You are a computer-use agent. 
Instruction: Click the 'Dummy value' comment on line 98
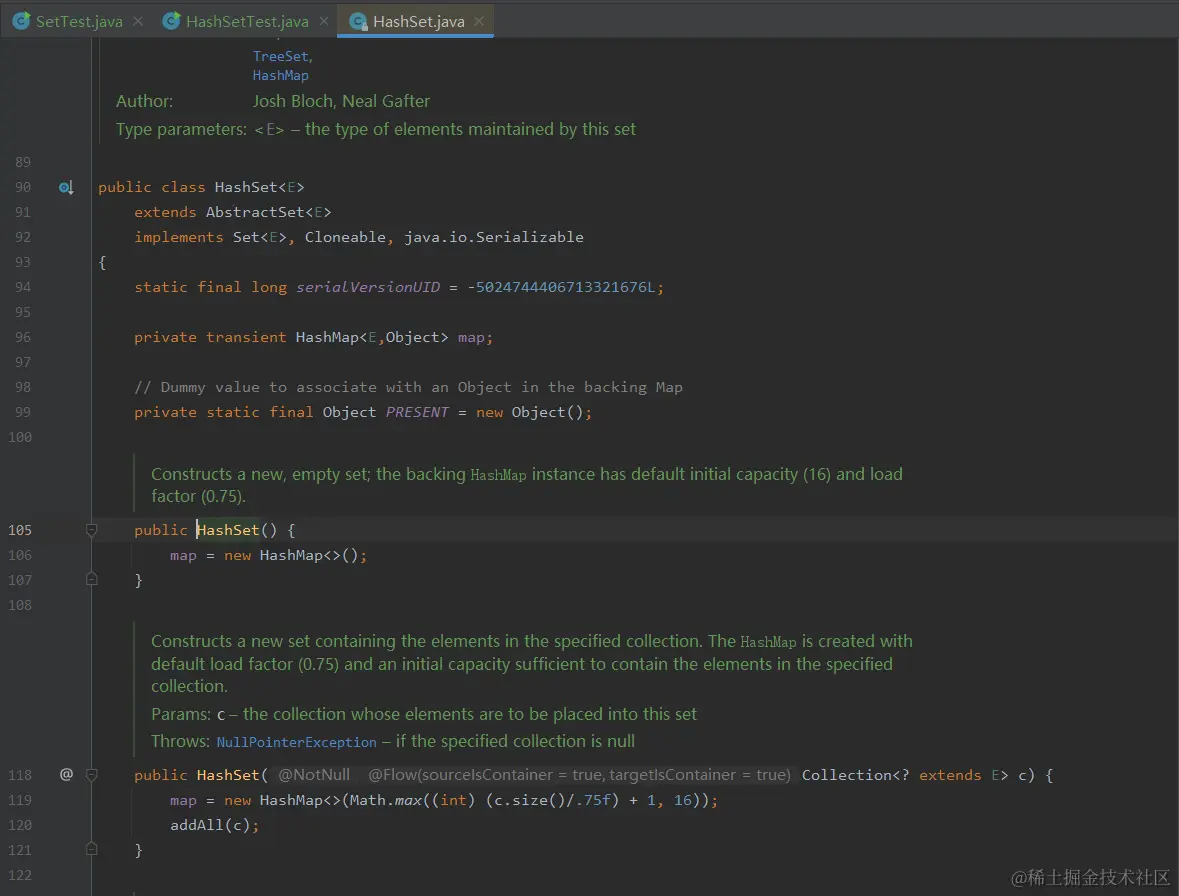click(x=408, y=387)
